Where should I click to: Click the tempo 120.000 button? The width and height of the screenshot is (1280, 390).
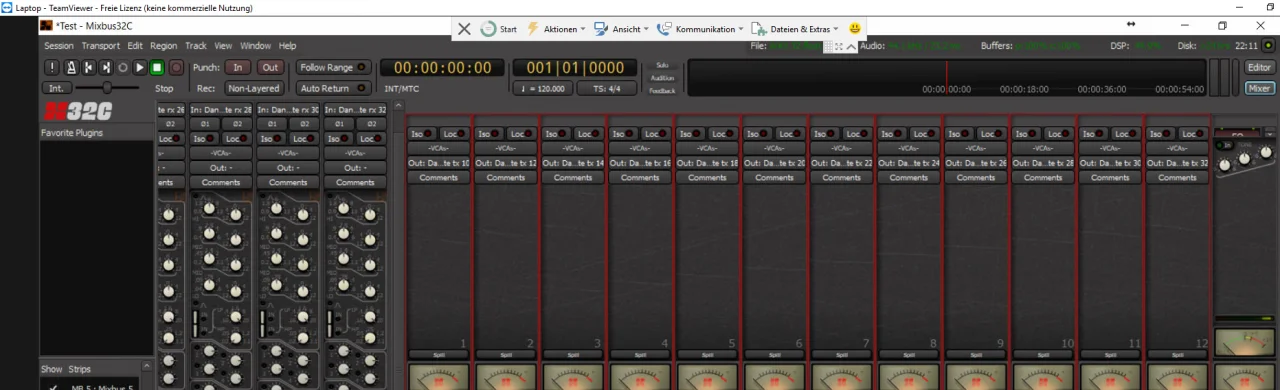point(544,88)
